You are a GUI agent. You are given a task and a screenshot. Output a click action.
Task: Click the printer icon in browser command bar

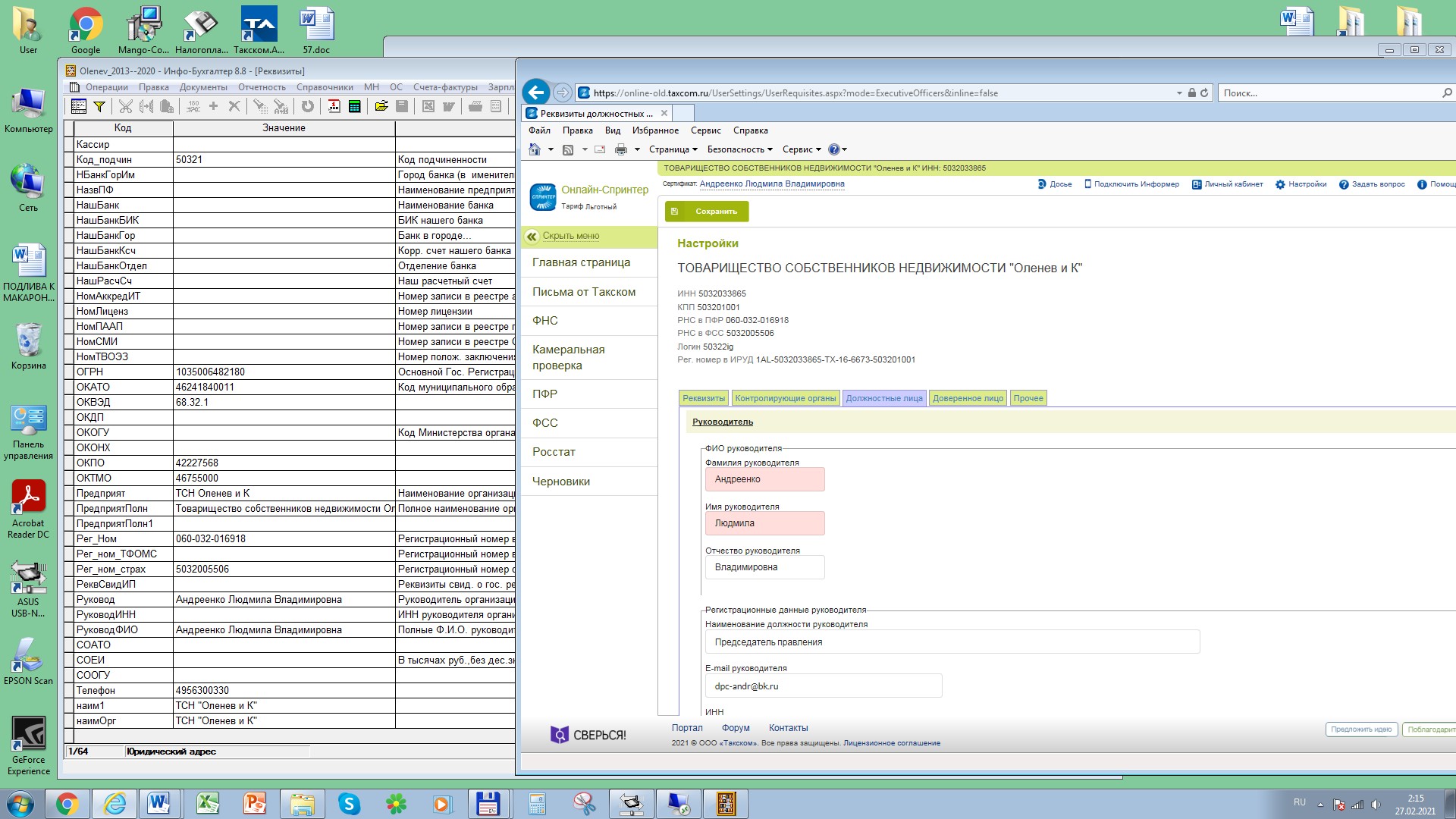point(621,149)
